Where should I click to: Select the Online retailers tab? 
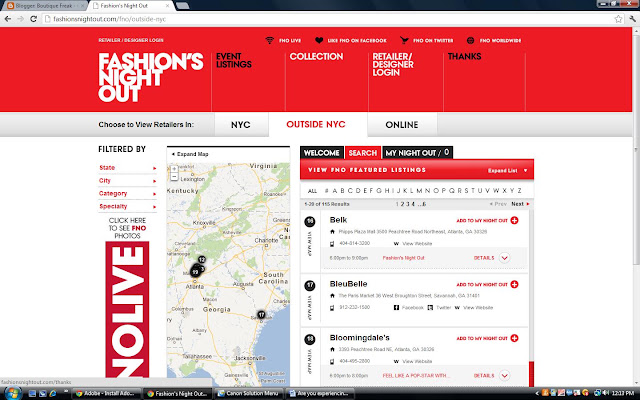402,124
